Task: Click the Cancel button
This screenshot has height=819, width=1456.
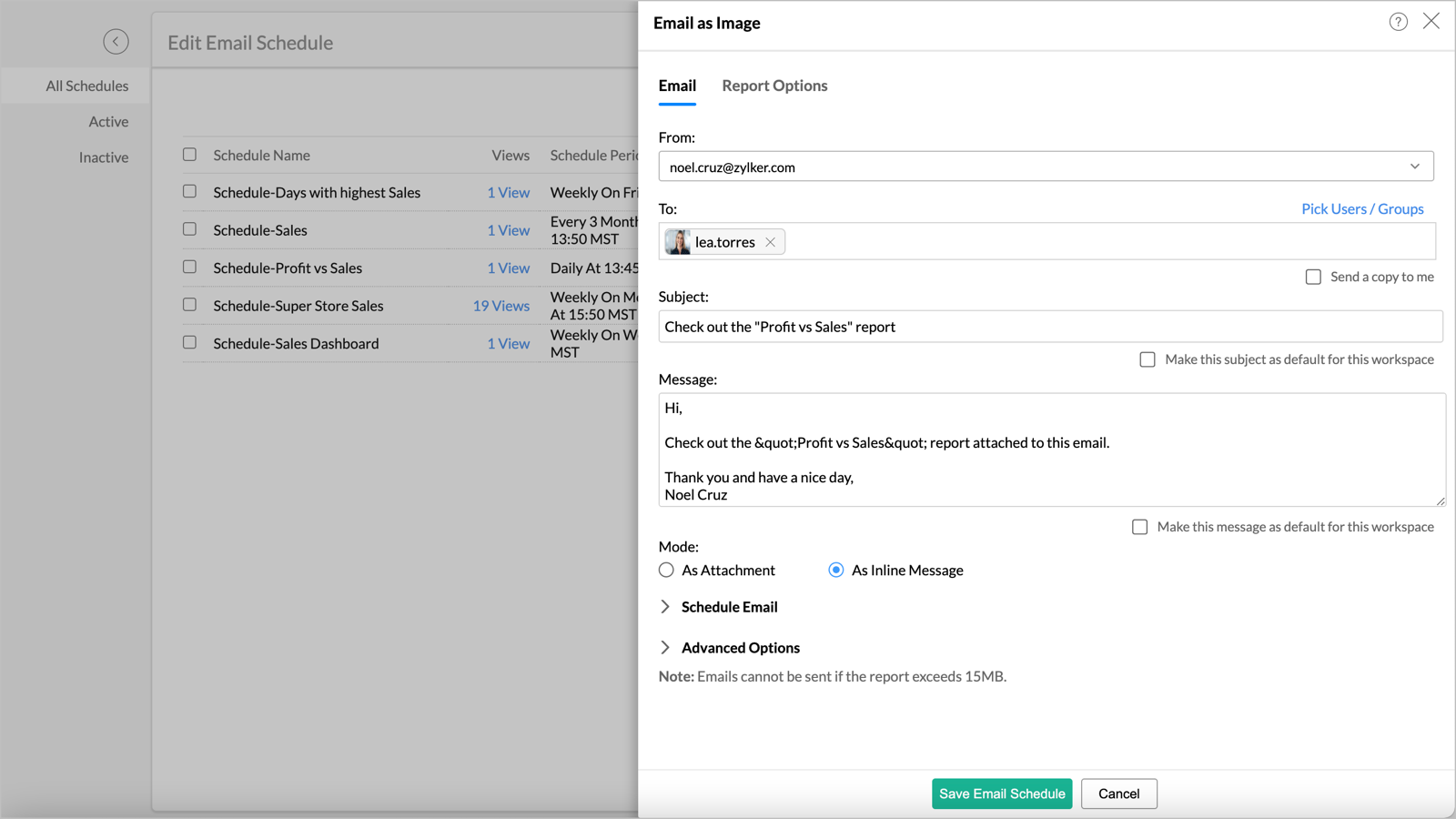Action: [x=1118, y=794]
